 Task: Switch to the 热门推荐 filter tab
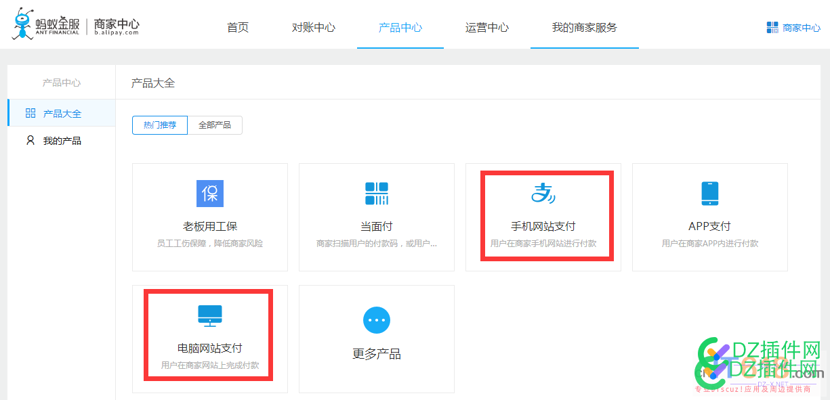160,125
